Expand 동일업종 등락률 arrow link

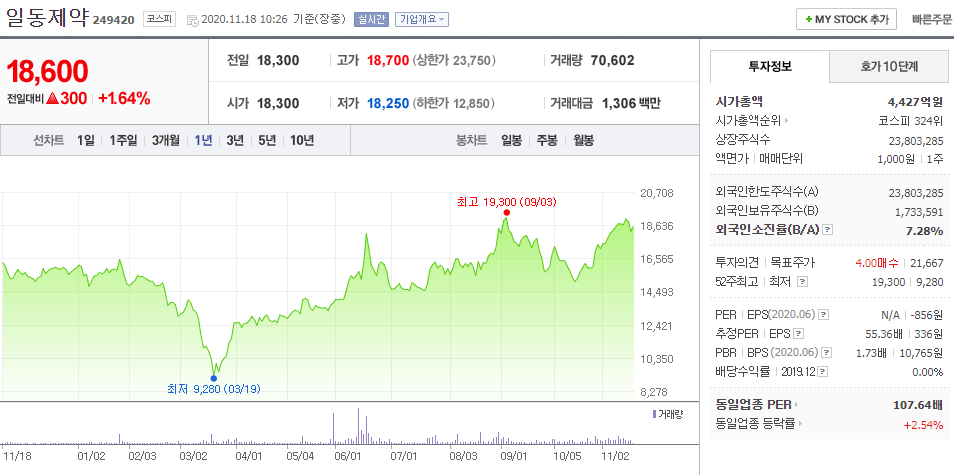coord(800,424)
